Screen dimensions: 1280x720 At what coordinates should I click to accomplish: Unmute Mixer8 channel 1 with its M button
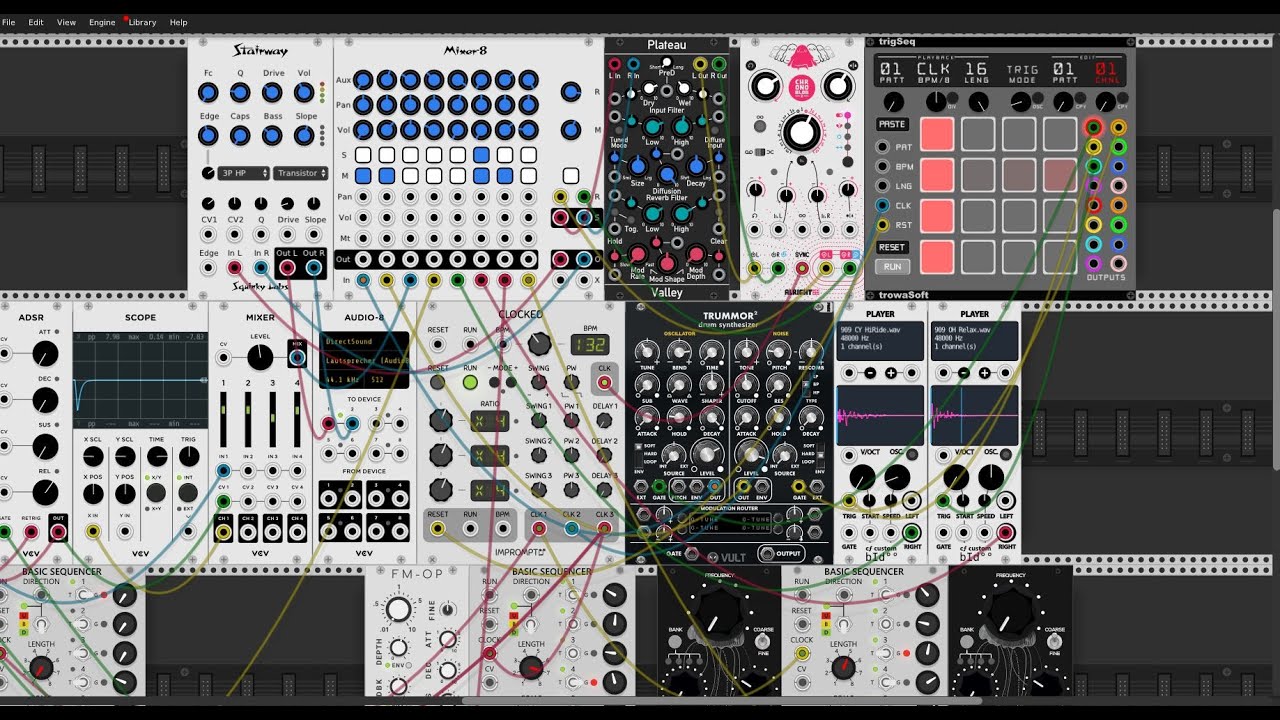pos(362,176)
